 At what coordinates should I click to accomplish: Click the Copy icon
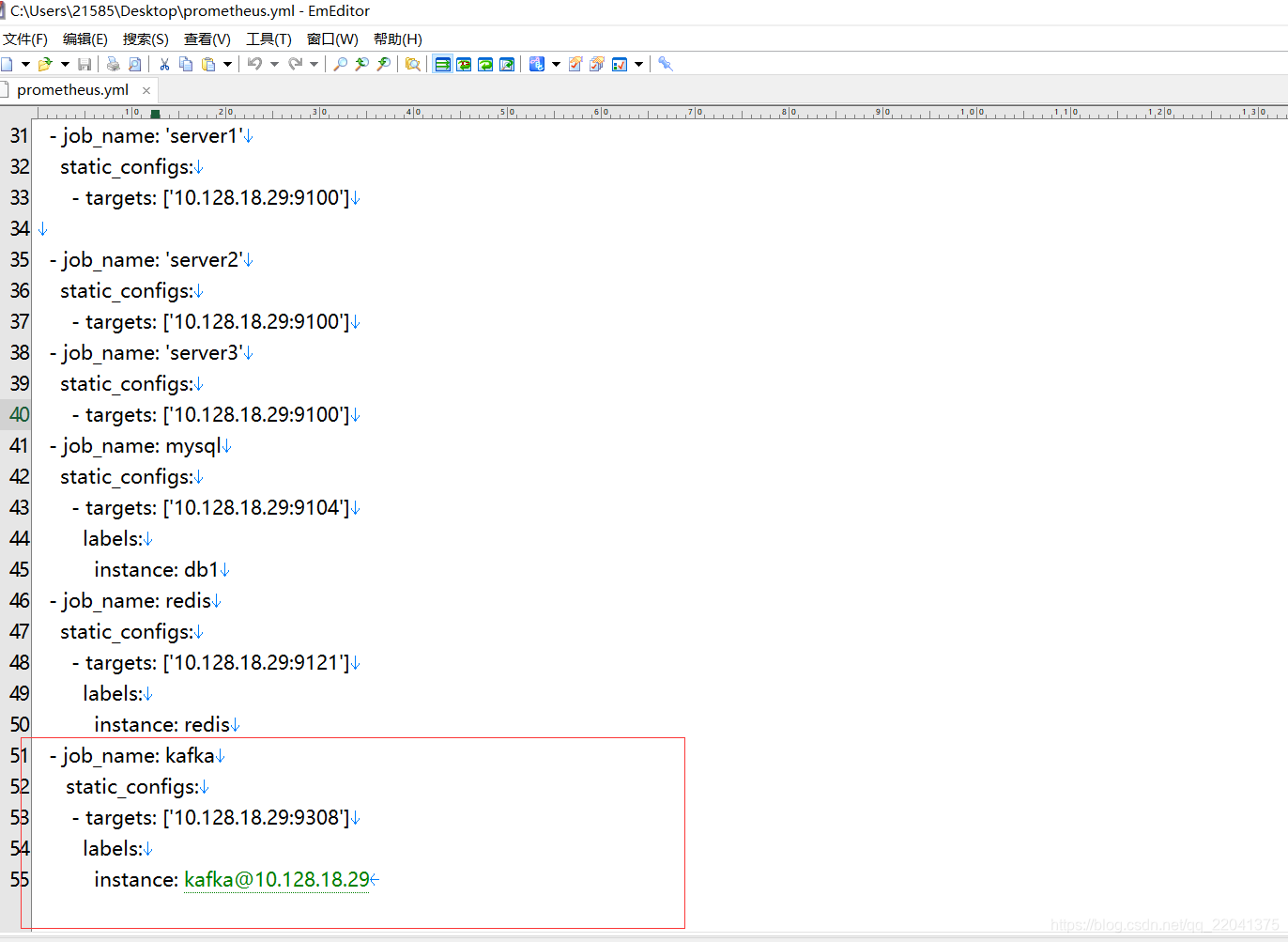[x=186, y=64]
